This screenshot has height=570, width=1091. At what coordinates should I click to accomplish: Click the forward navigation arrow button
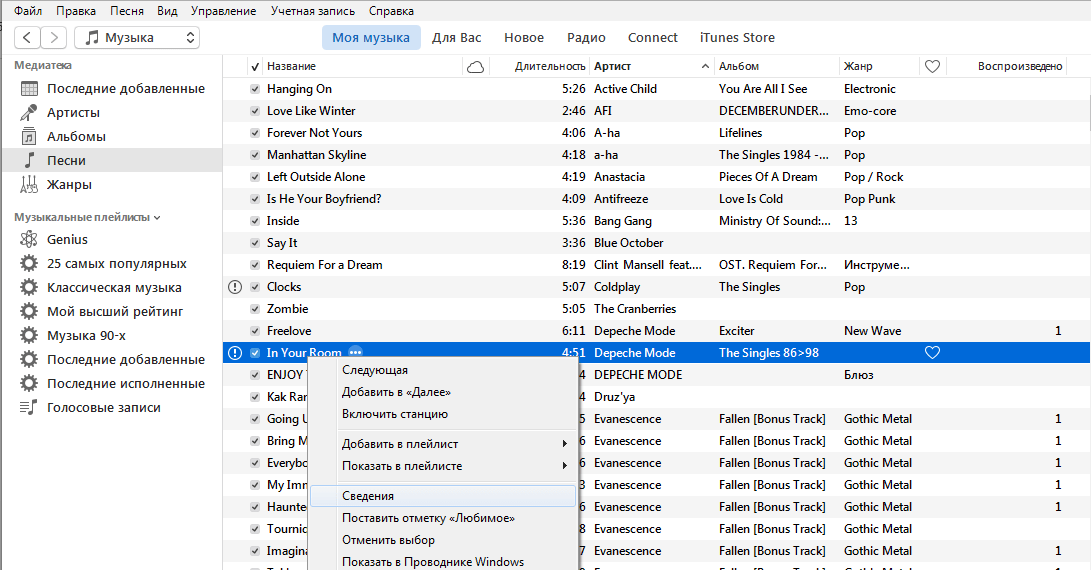(54, 38)
